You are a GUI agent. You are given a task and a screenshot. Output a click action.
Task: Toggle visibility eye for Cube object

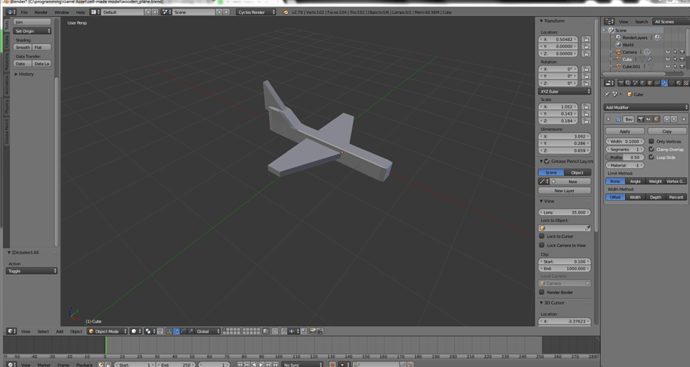click(x=668, y=59)
